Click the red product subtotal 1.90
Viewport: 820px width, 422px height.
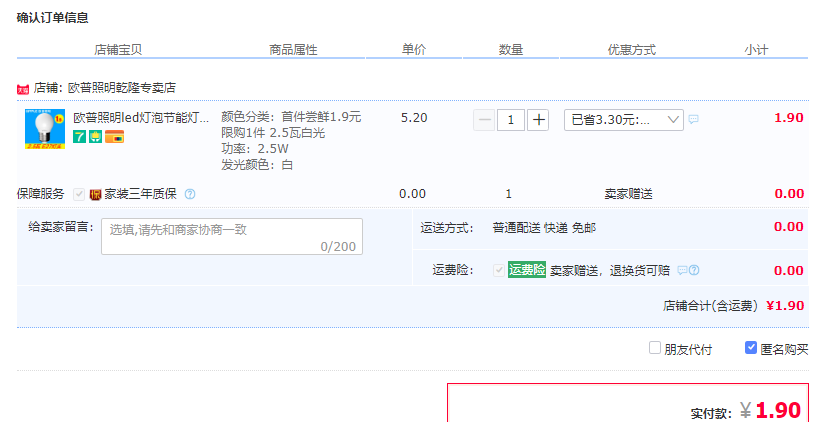coord(789,118)
